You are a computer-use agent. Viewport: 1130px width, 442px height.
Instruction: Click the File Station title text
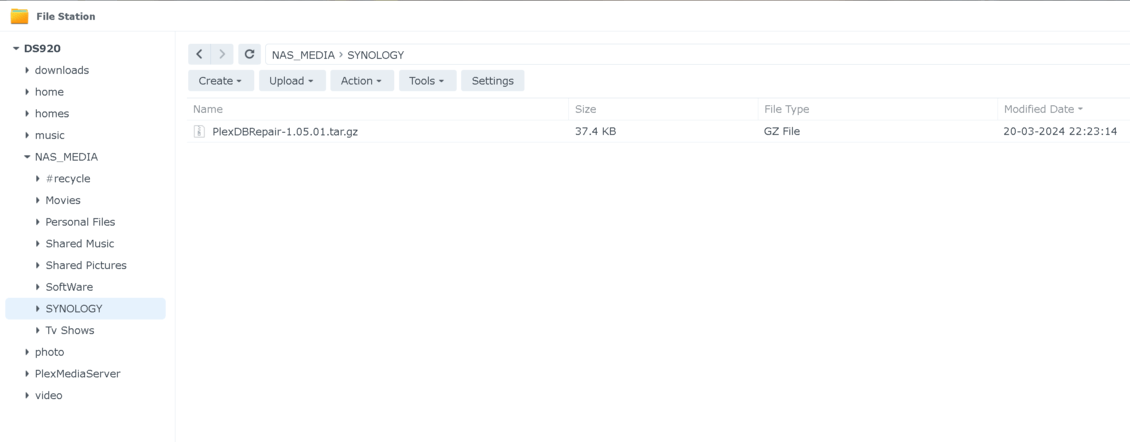(66, 16)
